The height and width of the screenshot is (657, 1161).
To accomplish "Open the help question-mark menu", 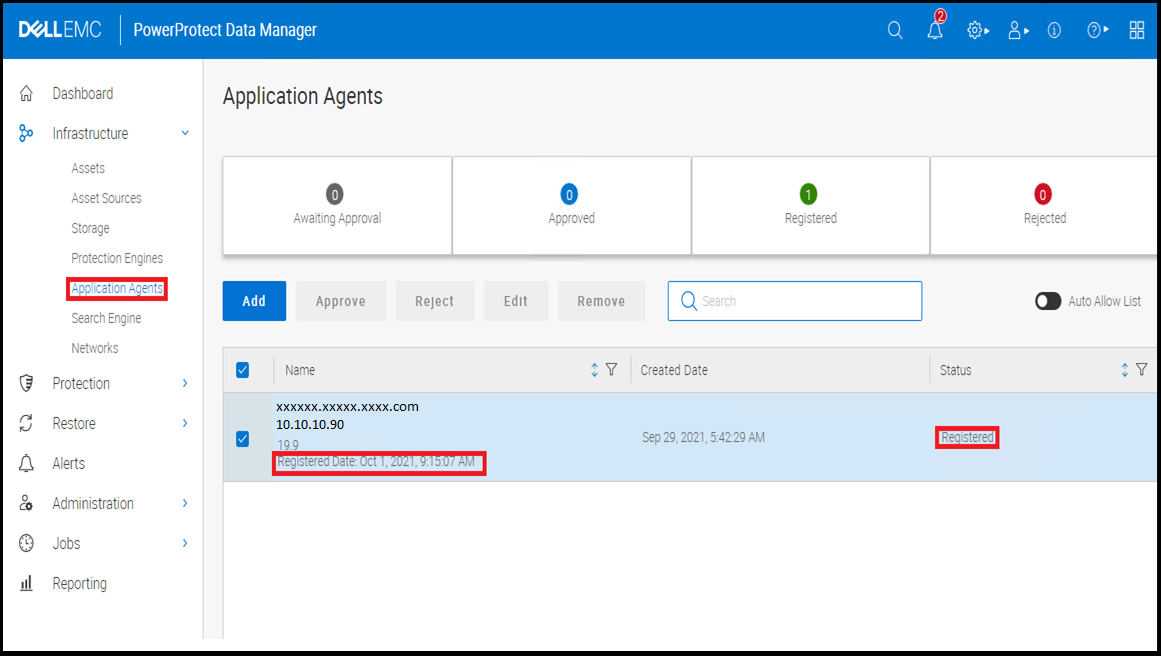I will (1097, 30).
